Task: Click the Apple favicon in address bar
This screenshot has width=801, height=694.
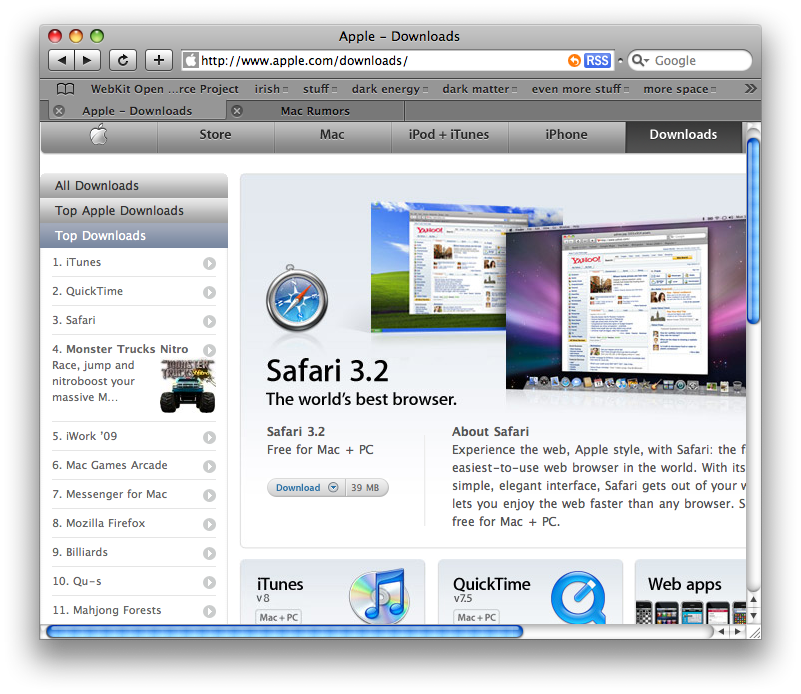Action: pos(191,60)
